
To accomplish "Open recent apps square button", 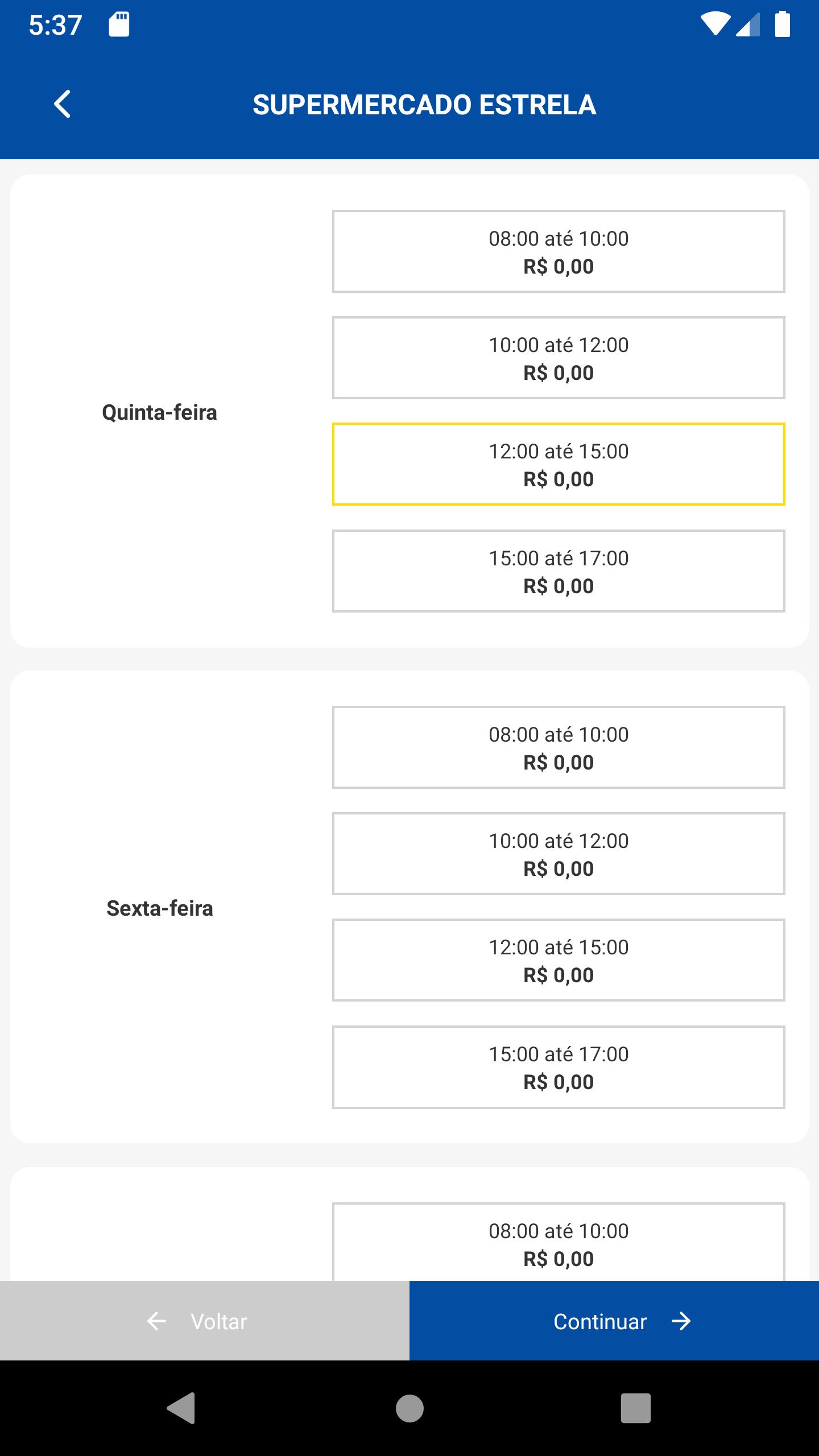I will coord(635,1408).
